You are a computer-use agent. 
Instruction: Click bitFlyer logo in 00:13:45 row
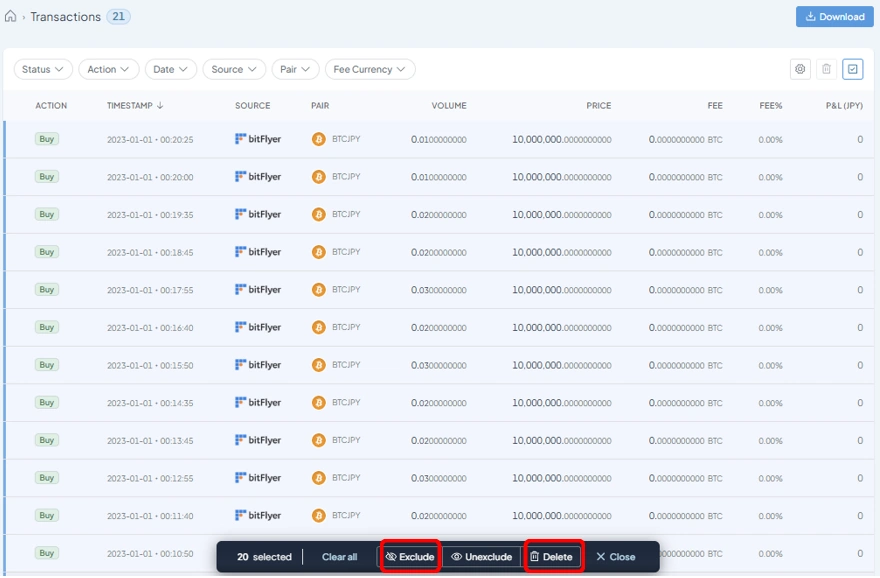click(258, 440)
